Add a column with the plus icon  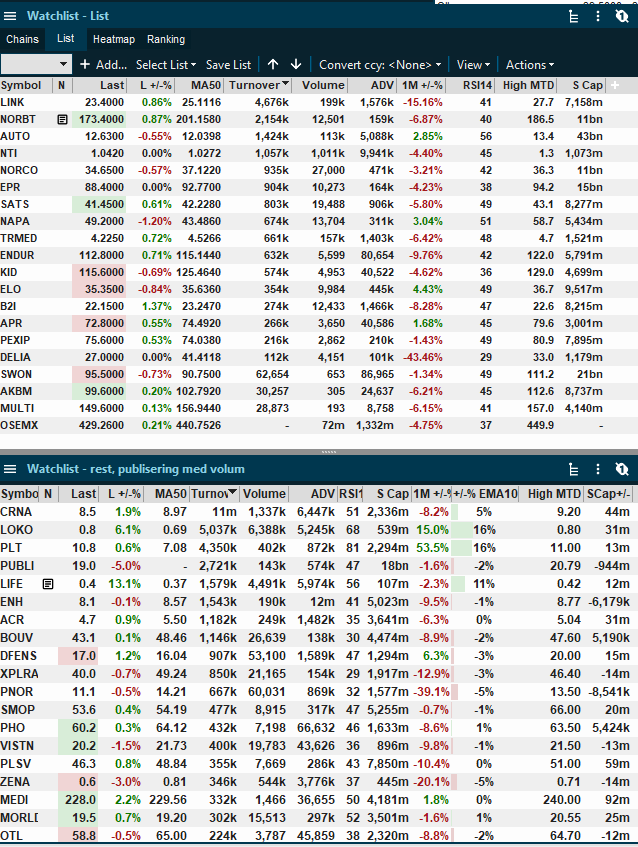(614, 85)
